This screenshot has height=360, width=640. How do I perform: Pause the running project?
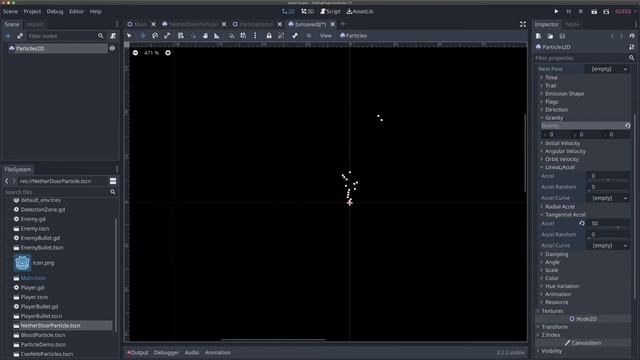tap(568, 11)
